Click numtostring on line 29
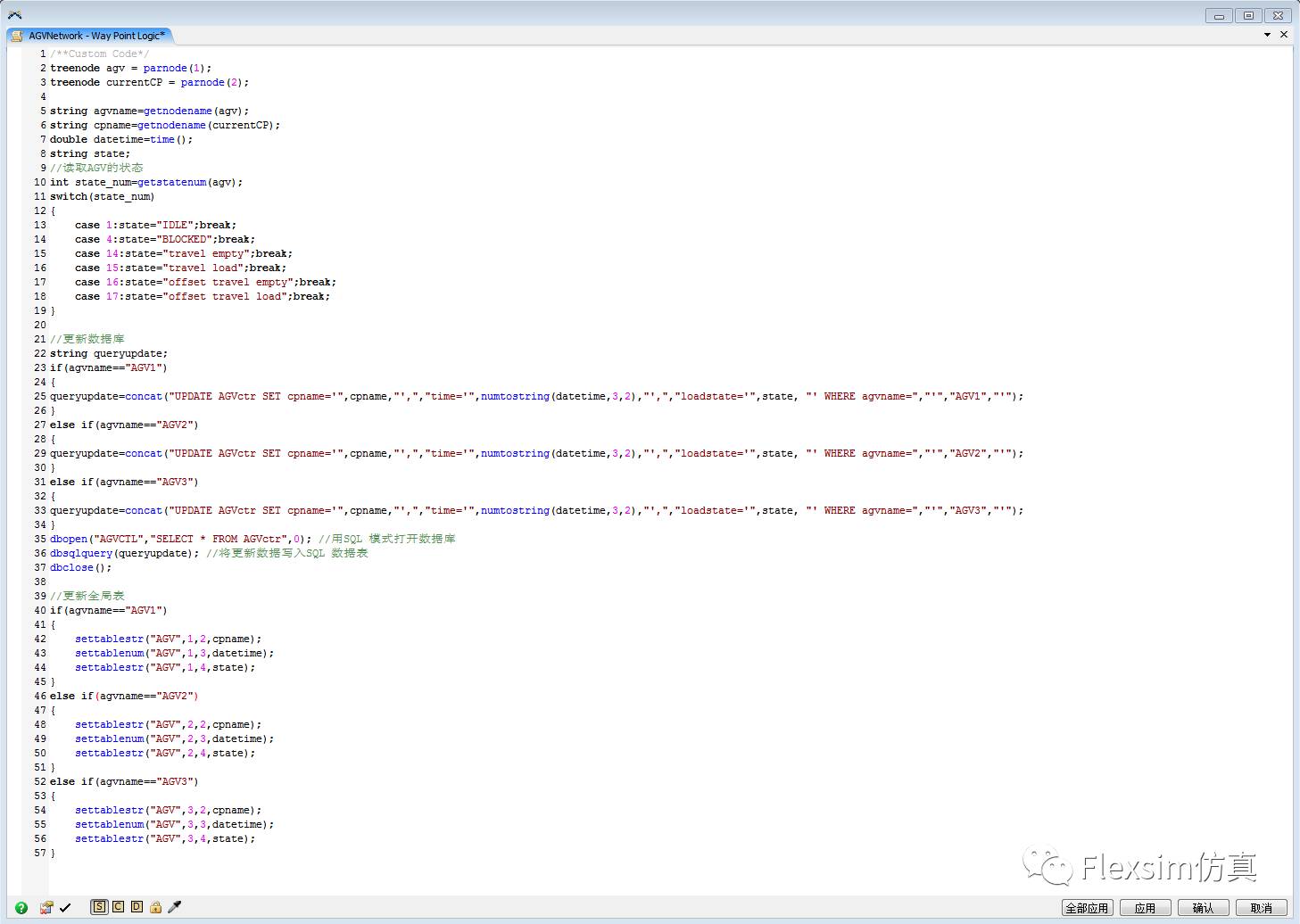This screenshot has height=924, width=1300. tap(516, 453)
